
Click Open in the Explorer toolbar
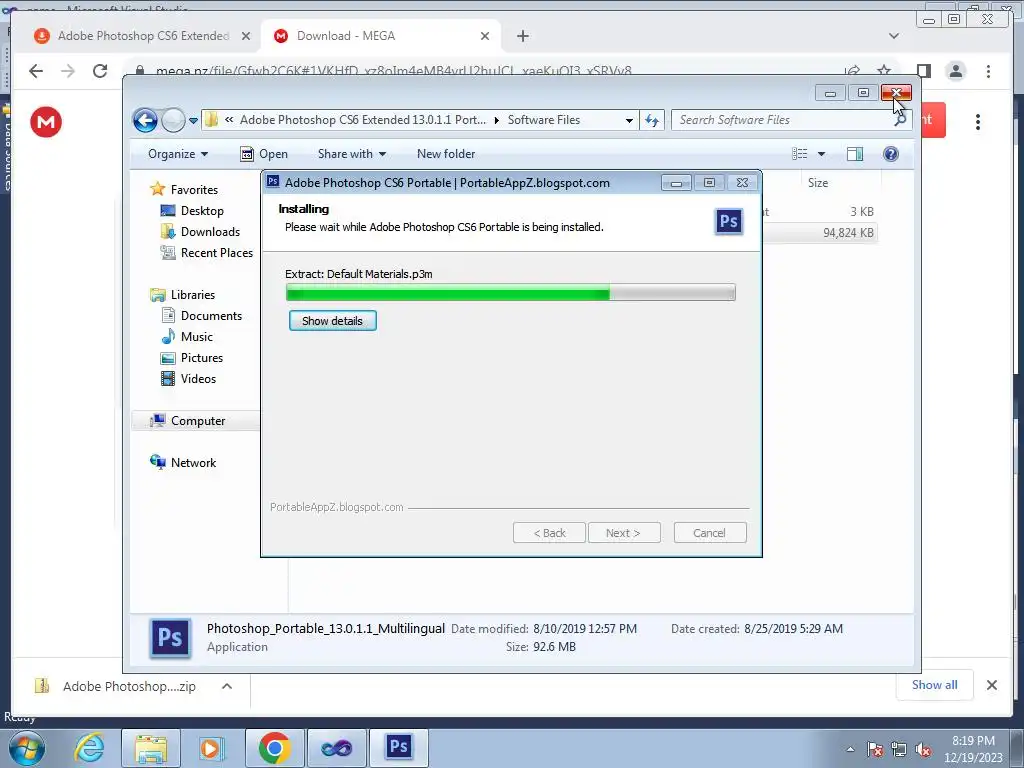[x=264, y=154]
